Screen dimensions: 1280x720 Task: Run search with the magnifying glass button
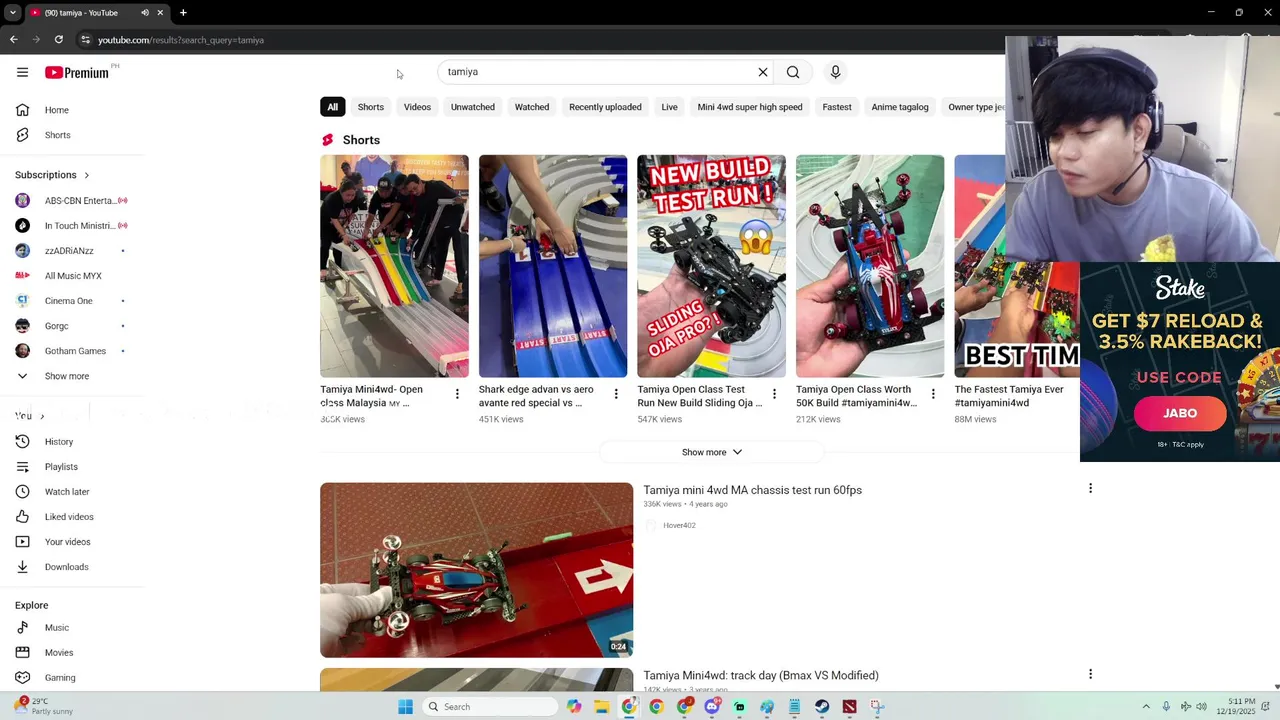[x=793, y=72]
